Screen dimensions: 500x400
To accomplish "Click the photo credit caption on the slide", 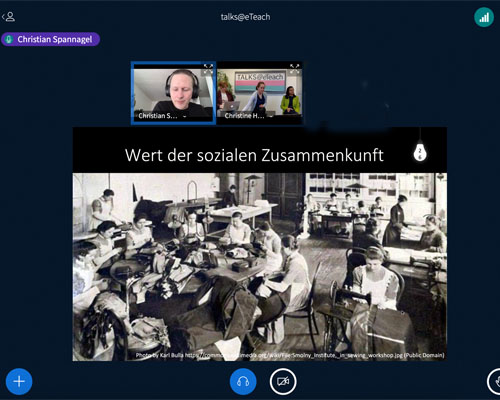I will tap(290, 355).
